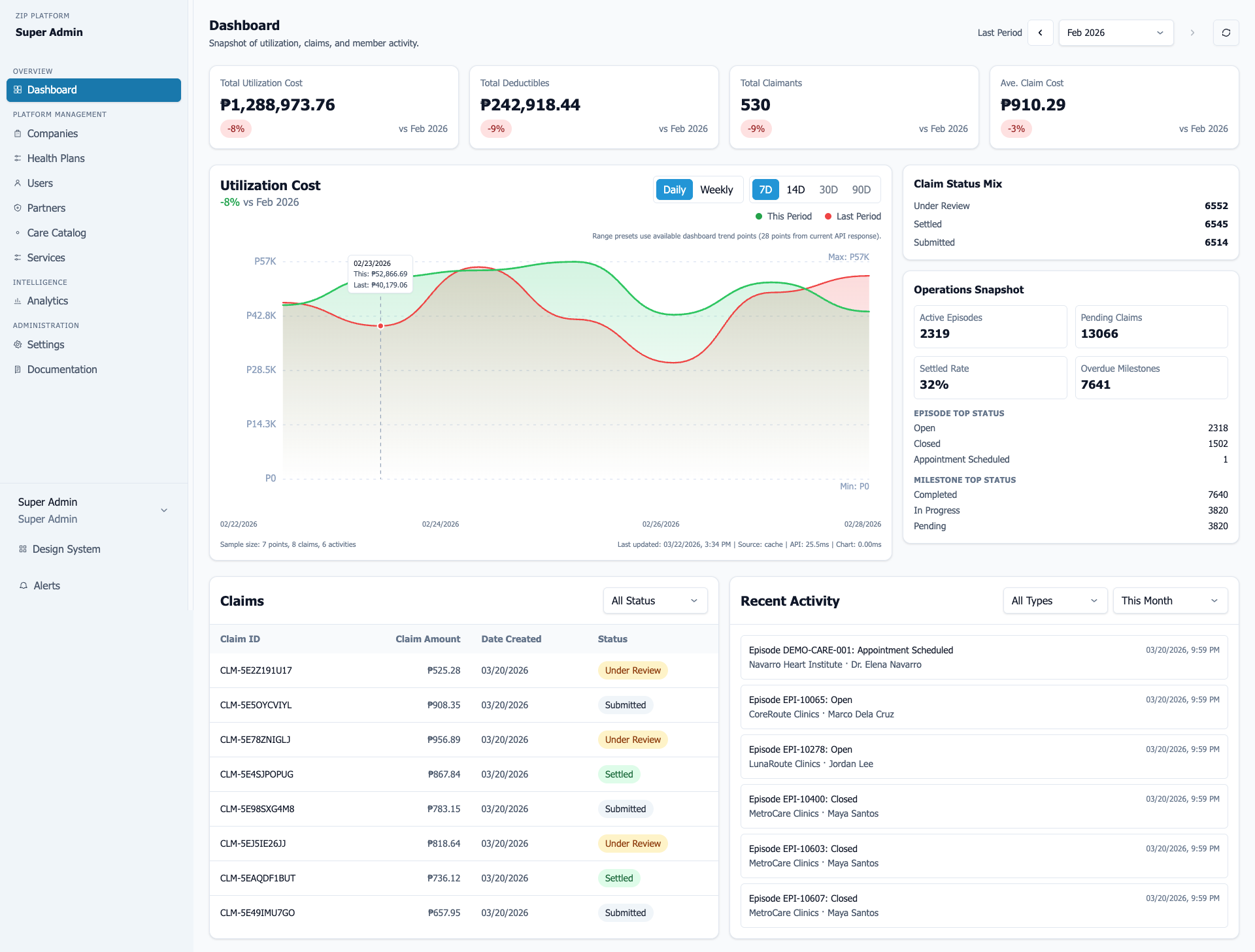1255x952 pixels.
Task: Open the Users management page
Action: [x=39, y=183]
